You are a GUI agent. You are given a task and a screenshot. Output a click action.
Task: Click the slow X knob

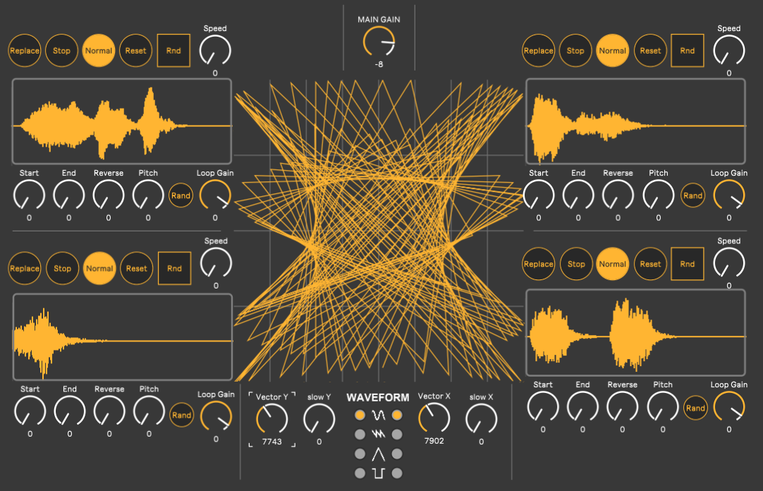pyautogui.click(x=481, y=419)
